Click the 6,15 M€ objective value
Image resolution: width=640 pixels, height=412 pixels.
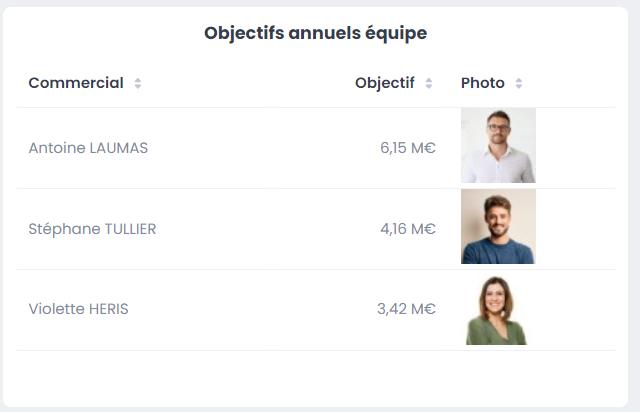(x=408, y=148)
